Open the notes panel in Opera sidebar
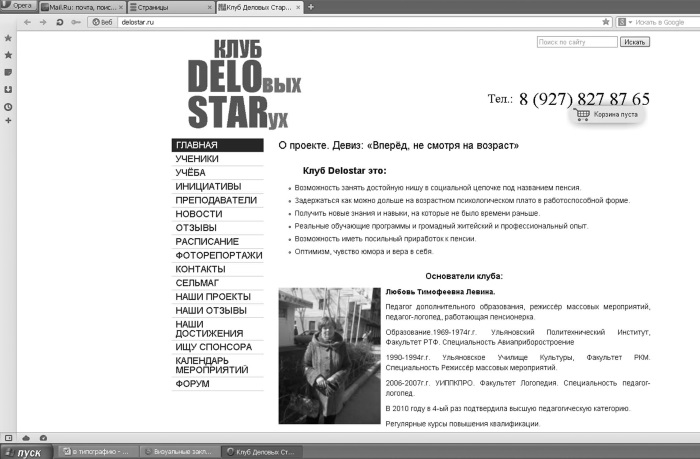Image resolution: width=700 pixels, height=459 pixels. [x=8, y=72]
